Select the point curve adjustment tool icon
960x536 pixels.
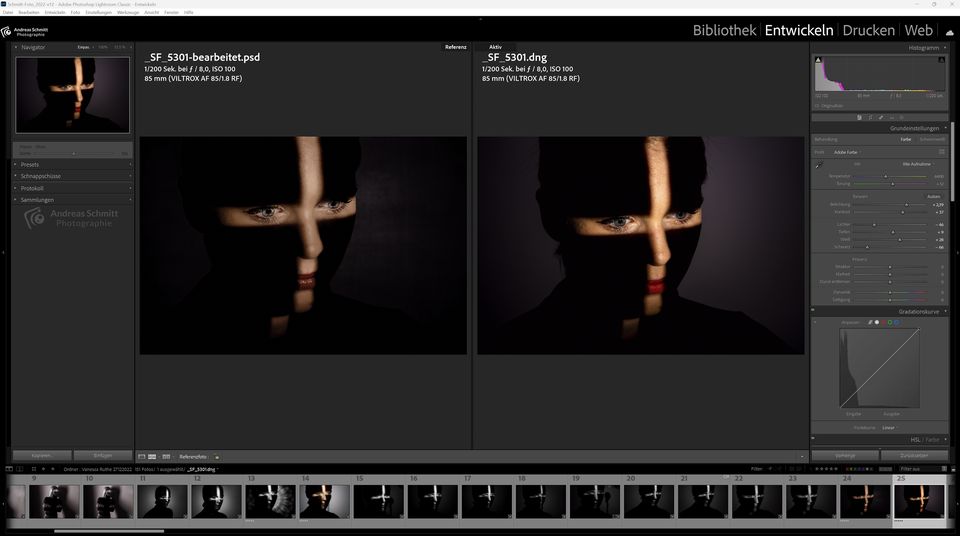[815, 322]
